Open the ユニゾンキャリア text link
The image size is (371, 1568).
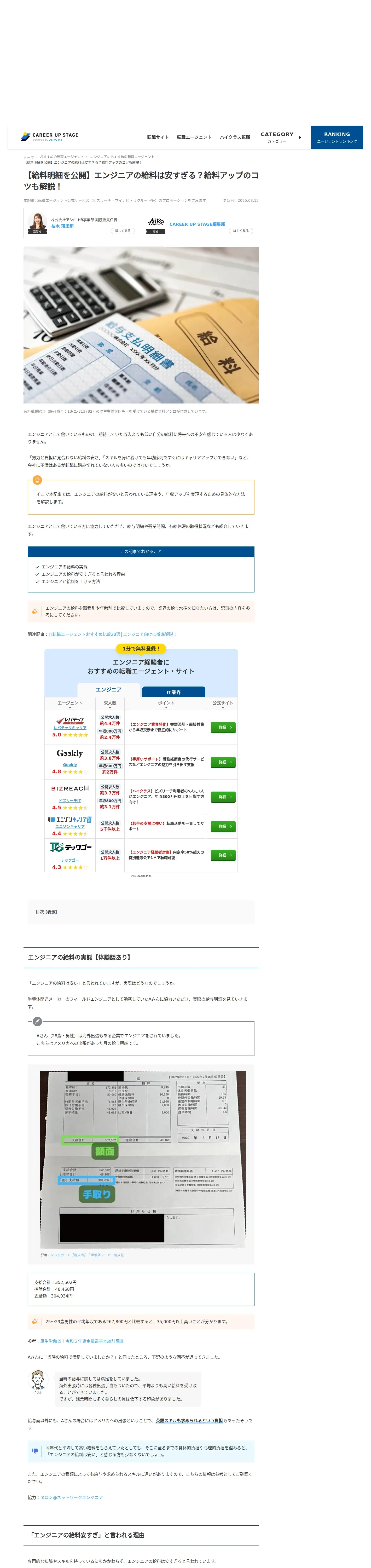point(70,827)
